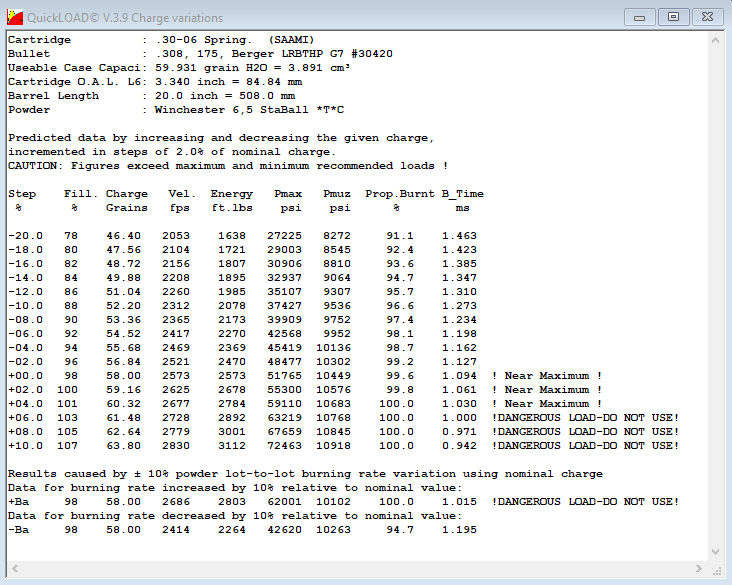Click the '-Ba' row label
Image resolution: width=732 pixels, height=585 pixels.
[x=18, y=530]
